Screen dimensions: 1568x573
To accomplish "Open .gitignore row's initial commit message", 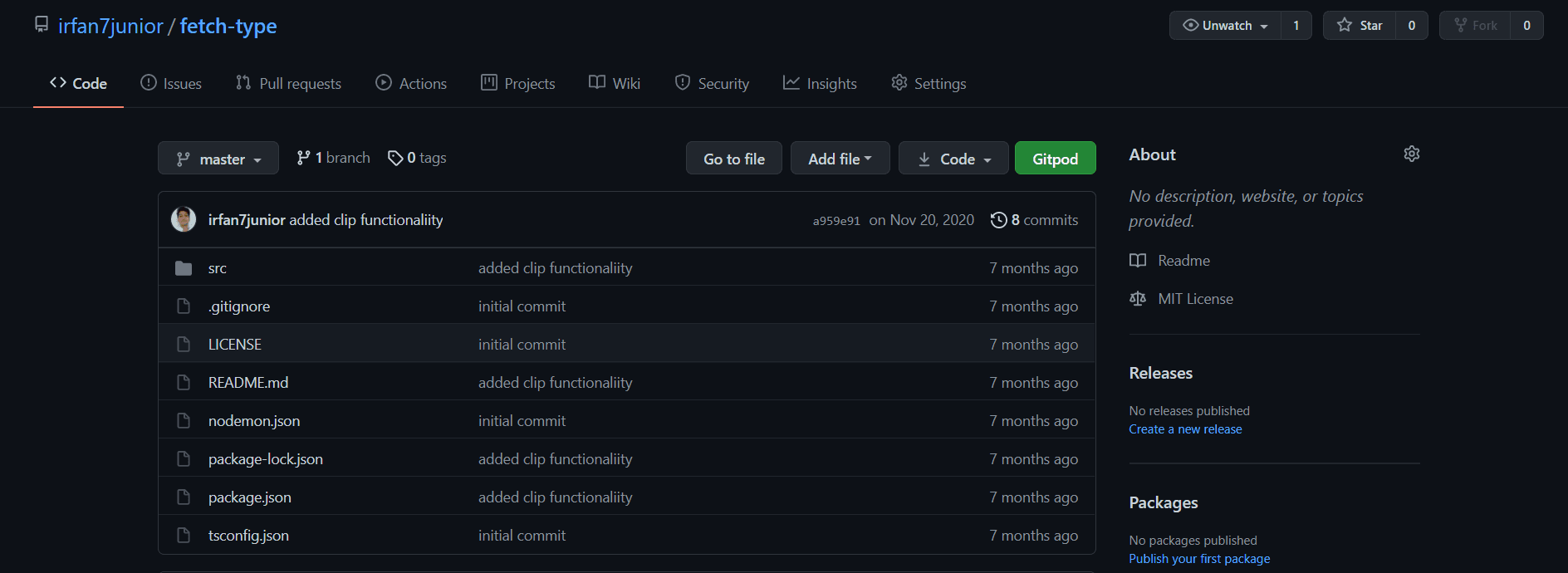I will pyautogui.click(x=522, y=306).
